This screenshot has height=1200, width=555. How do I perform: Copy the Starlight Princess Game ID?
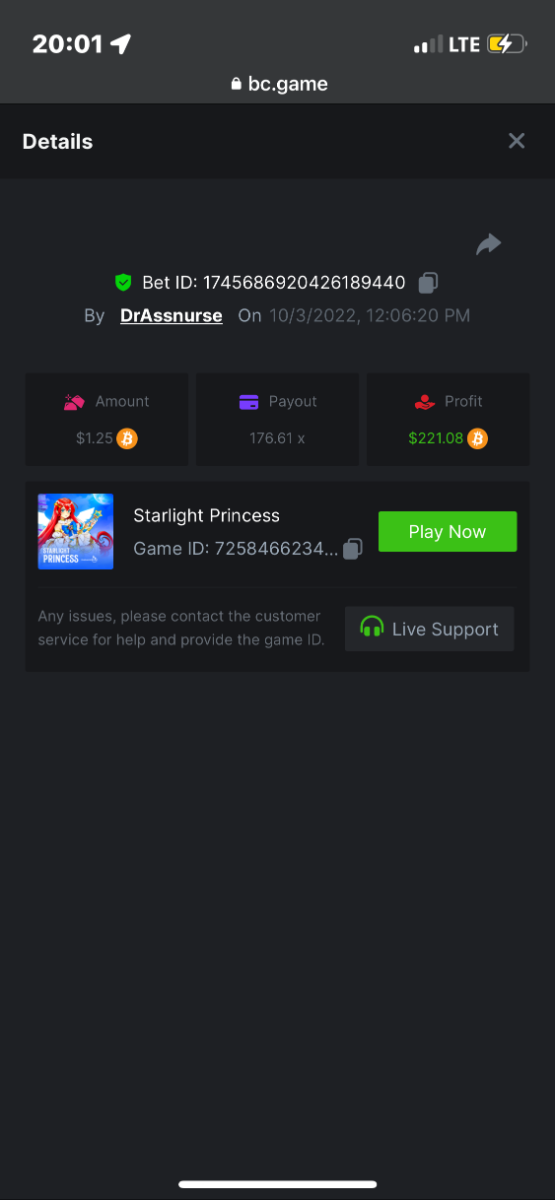(352, 548)
